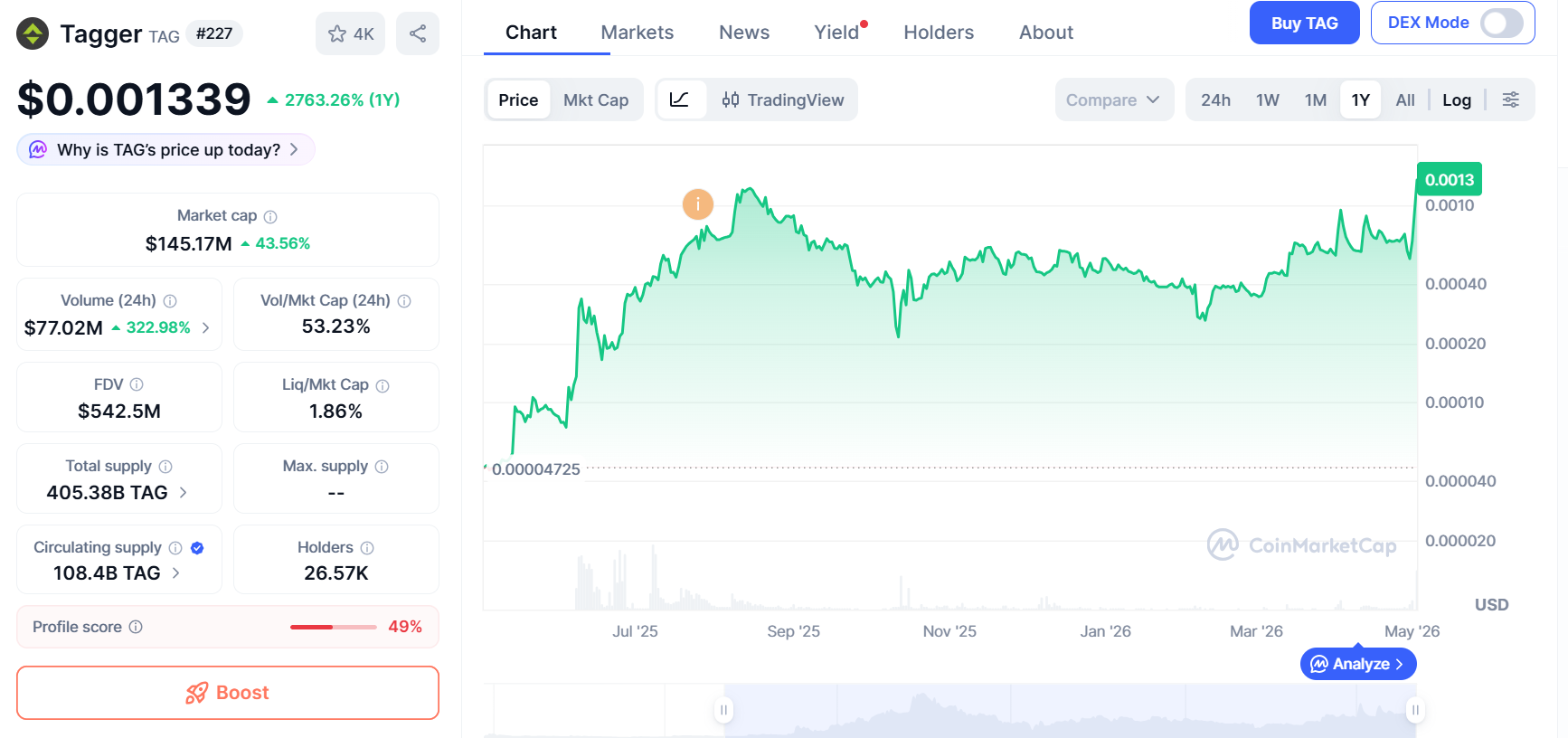The height and width of the screenshot is (738, 1568).
Task: Set chart range to All
Action: 1405,99
